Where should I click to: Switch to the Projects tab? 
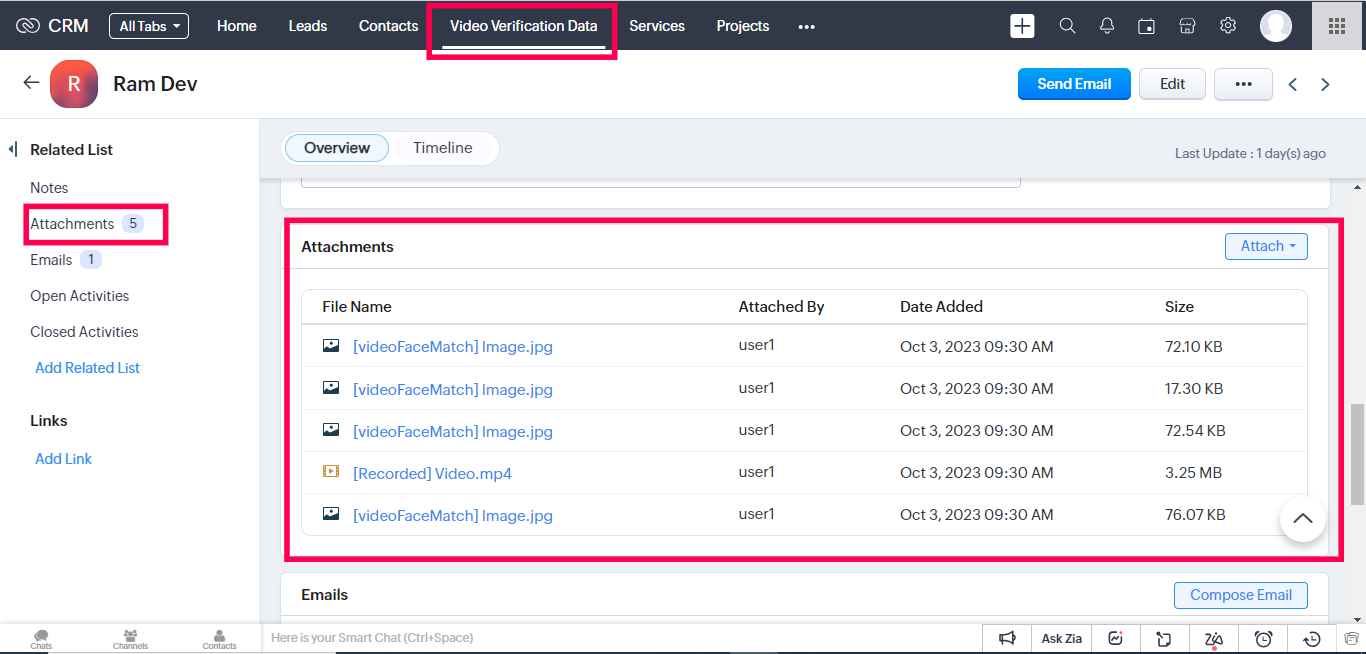pos(742,26)
